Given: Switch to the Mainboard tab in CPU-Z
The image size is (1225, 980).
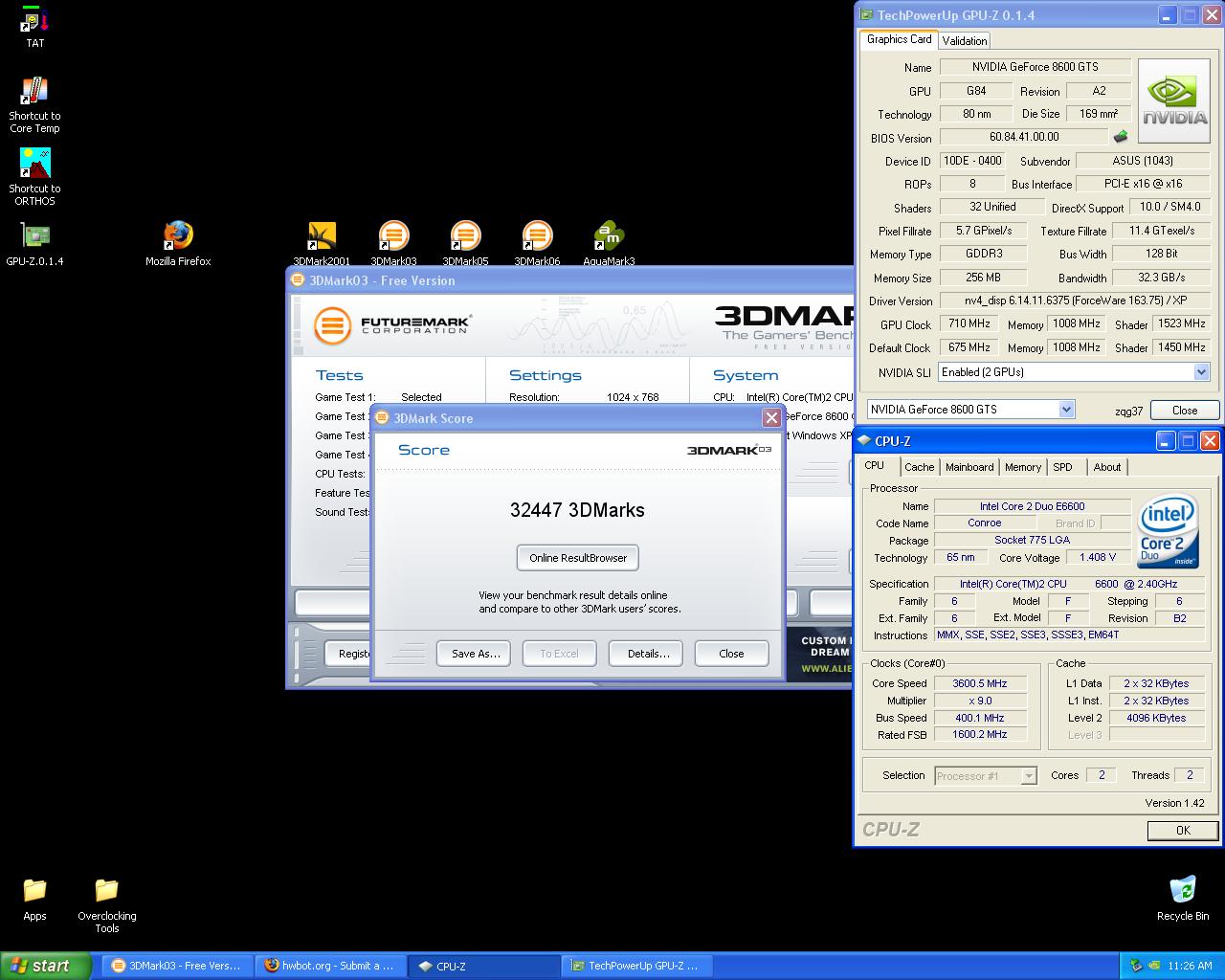Looking at the screenshot, I should click(x=969, y=467).
